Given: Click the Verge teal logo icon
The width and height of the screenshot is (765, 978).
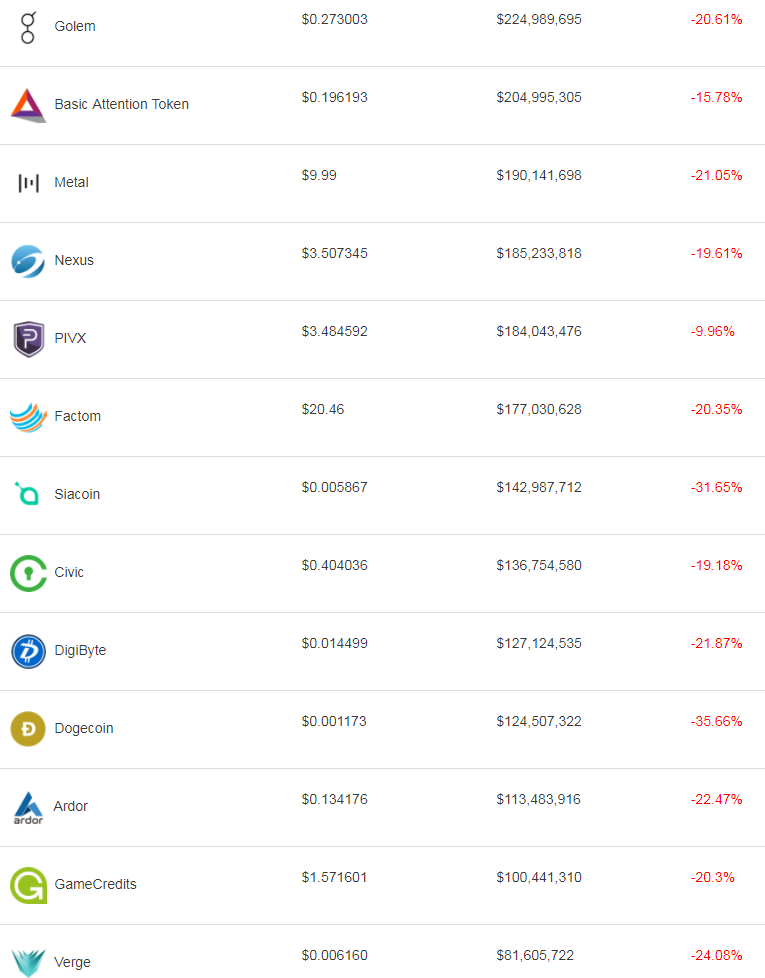Looking at the screenshot, I should pyautogui.click(x=28, y=961).
